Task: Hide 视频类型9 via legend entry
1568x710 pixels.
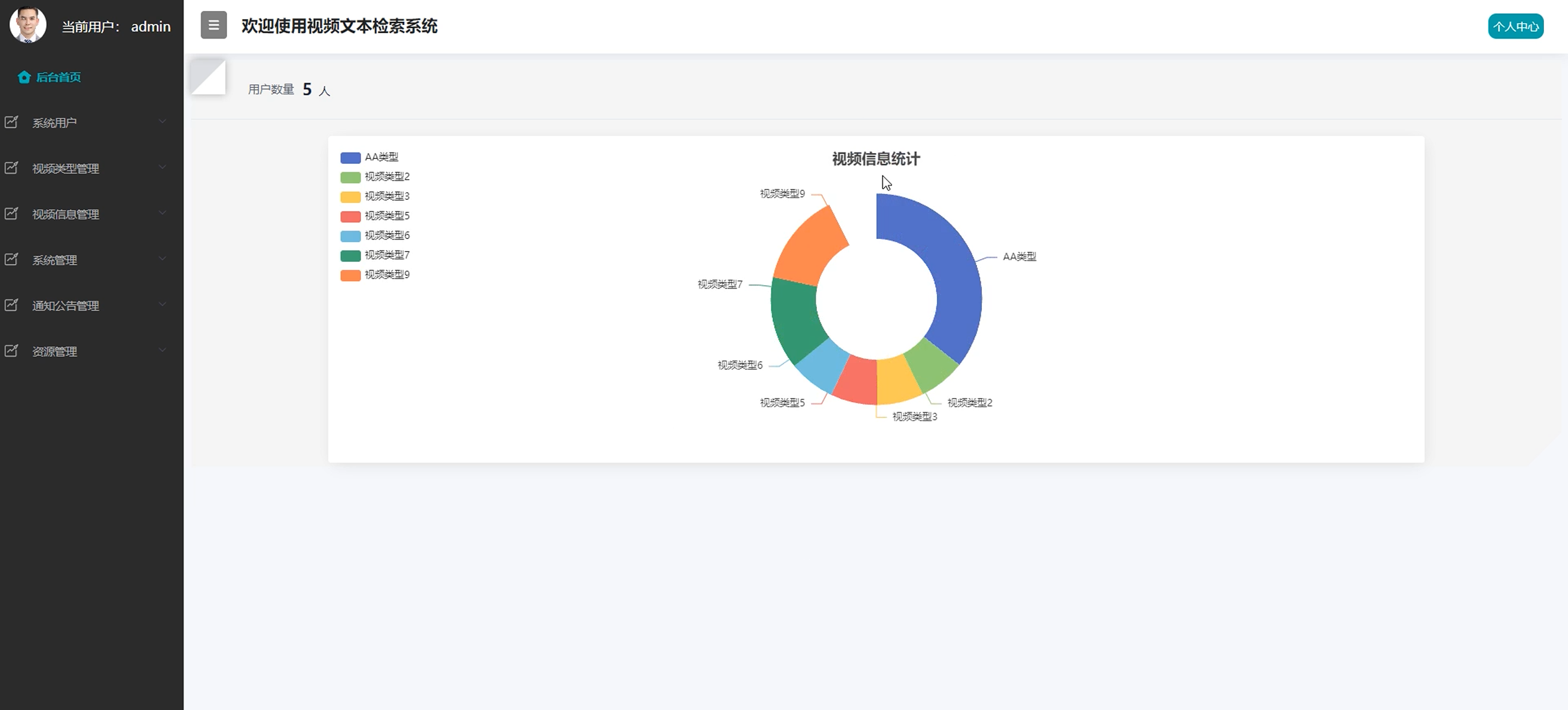Action: pyautogui.click(x=387, y=275)
